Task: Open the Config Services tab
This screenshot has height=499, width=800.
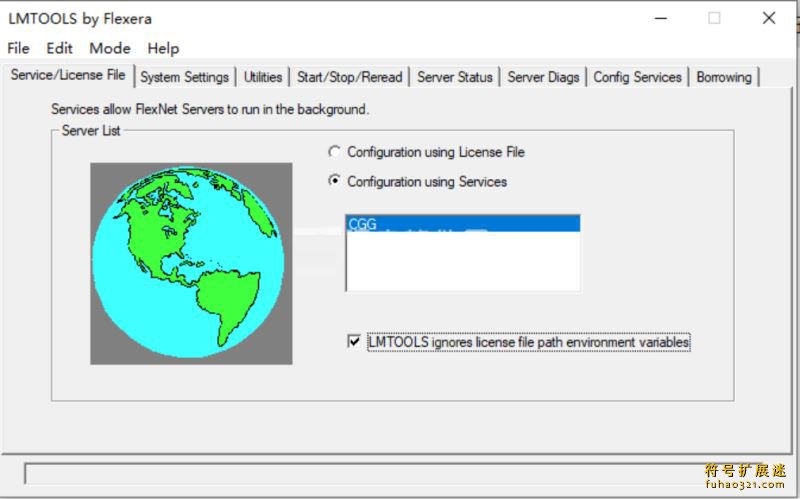Action: click(x=637, y=77)
